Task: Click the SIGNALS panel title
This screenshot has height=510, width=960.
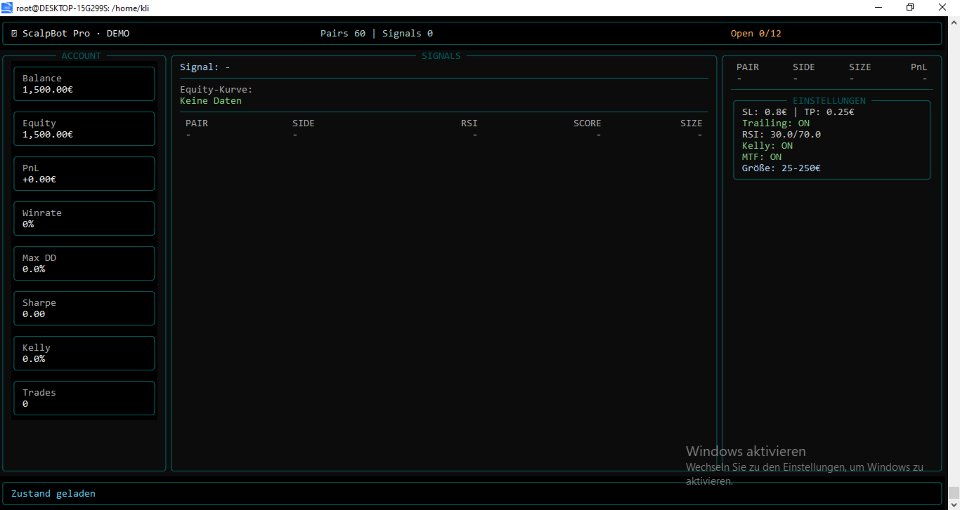Action: point(441,56)
